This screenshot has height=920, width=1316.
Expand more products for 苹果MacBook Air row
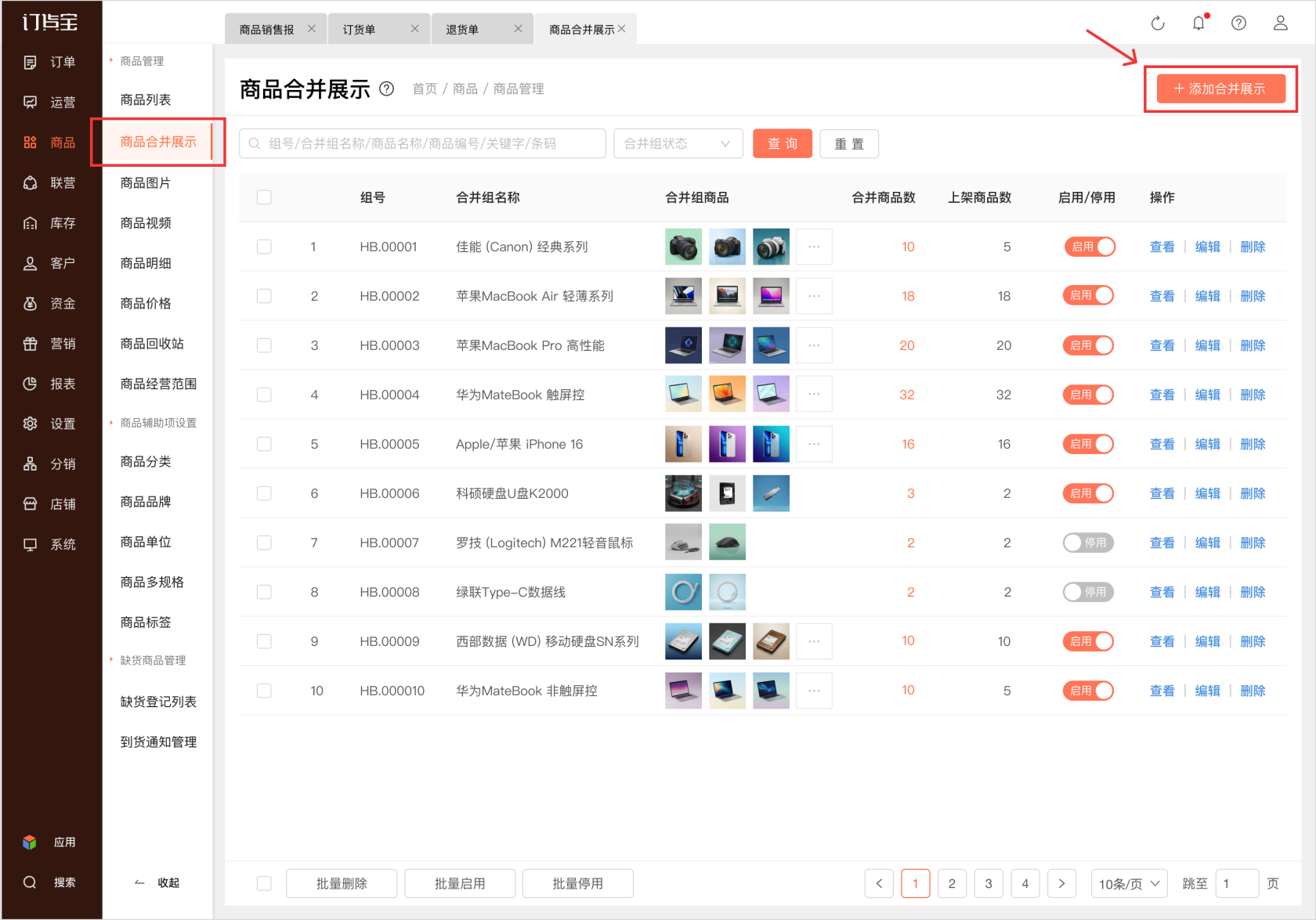pyautogui.click(x=814, y=296)
